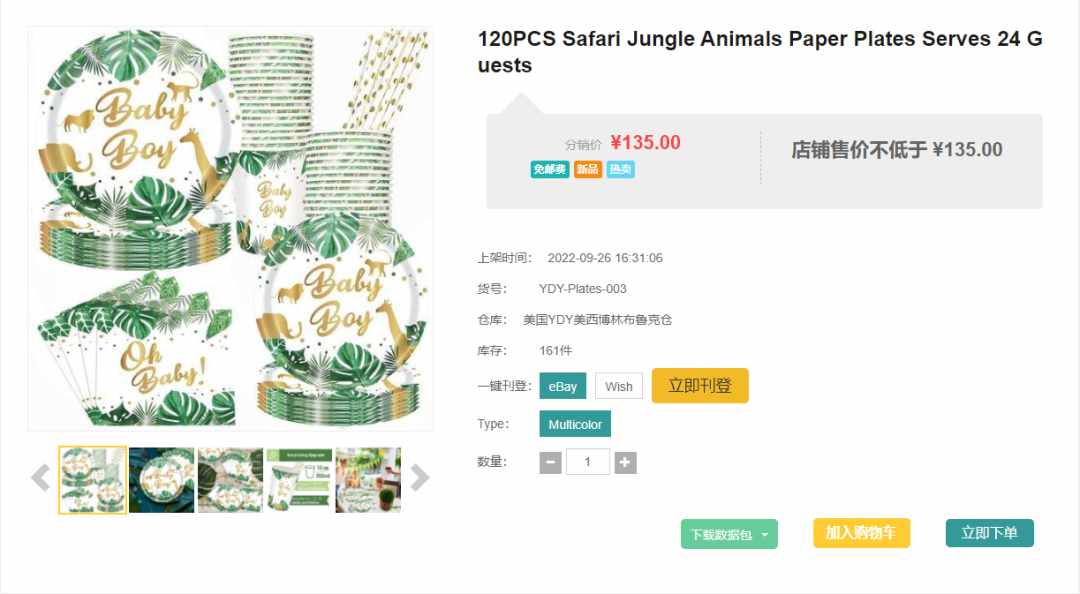1080x594 pixels.
Task: Show next thumbnails with right arrow
Action: (x=419, y=478)
